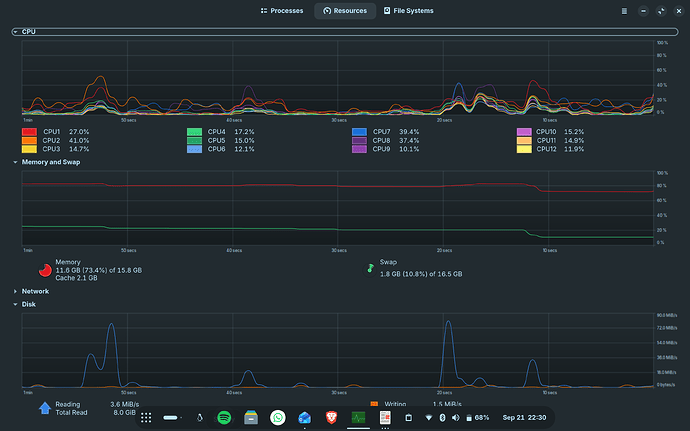
Task: Click the workspace switcher pill
Action: 170,417
